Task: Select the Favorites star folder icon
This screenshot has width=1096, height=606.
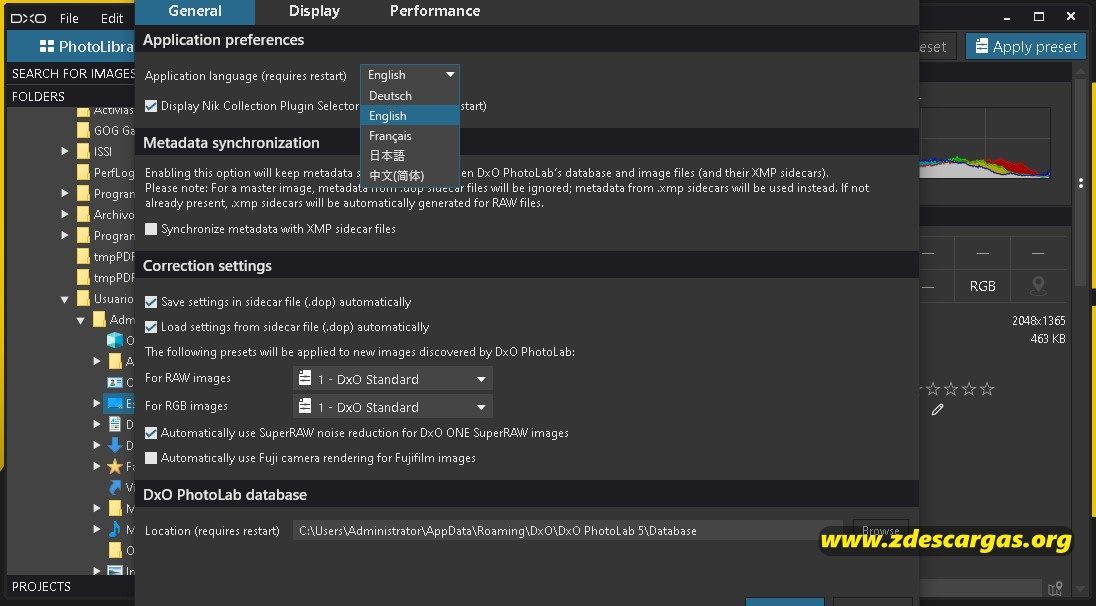Action: click(x=115, y=466)
